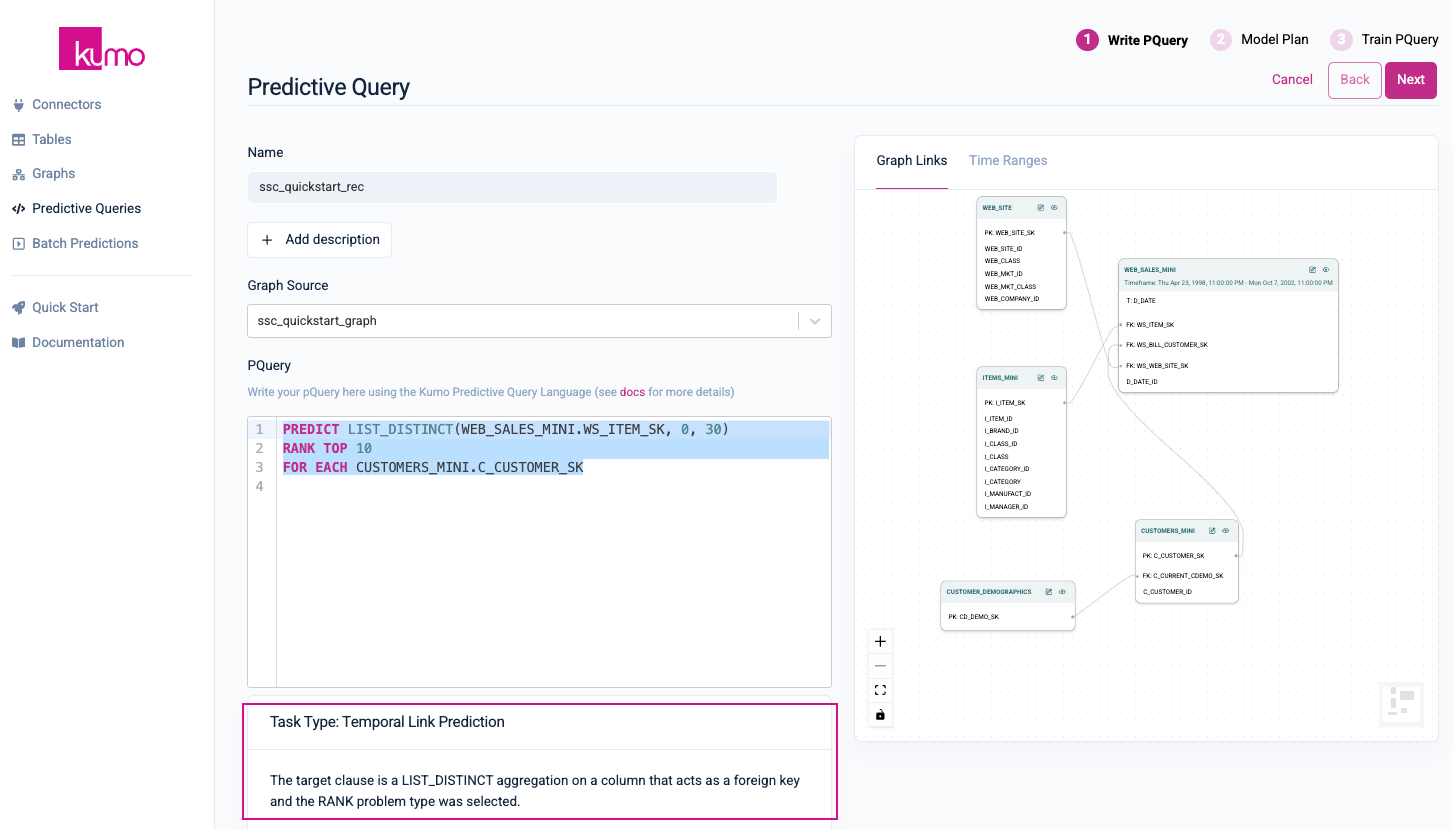Click the ssc_quickstart_graph selection field
Screen dimensions: 1453x830
(539, 321)
